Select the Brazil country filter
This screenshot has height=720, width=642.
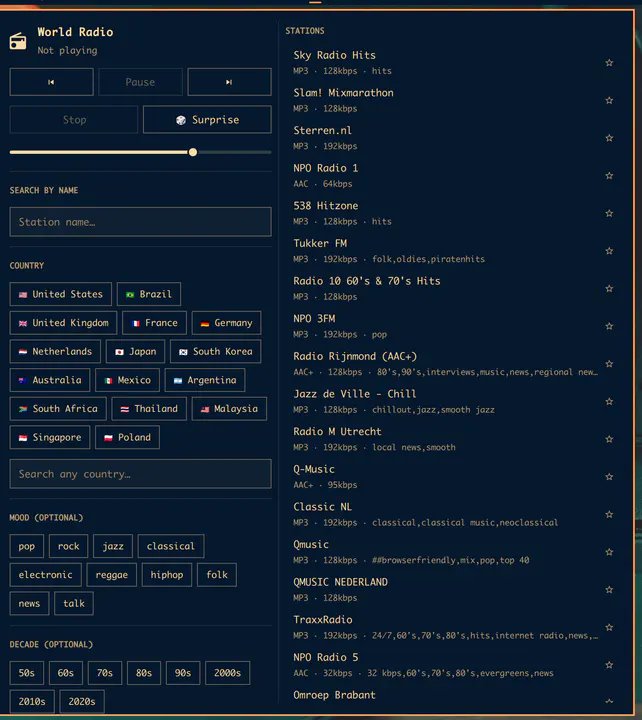point(149,294)
